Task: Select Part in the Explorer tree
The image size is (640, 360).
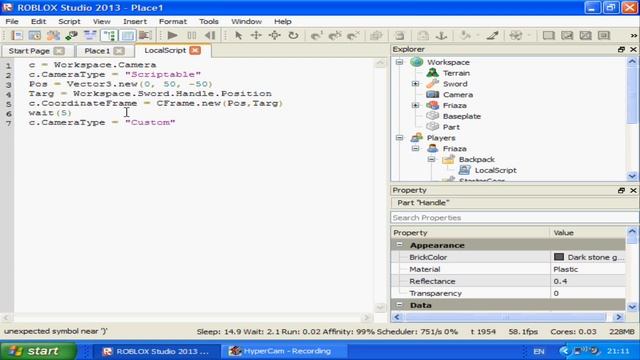Action: click(x=451, y=127)
